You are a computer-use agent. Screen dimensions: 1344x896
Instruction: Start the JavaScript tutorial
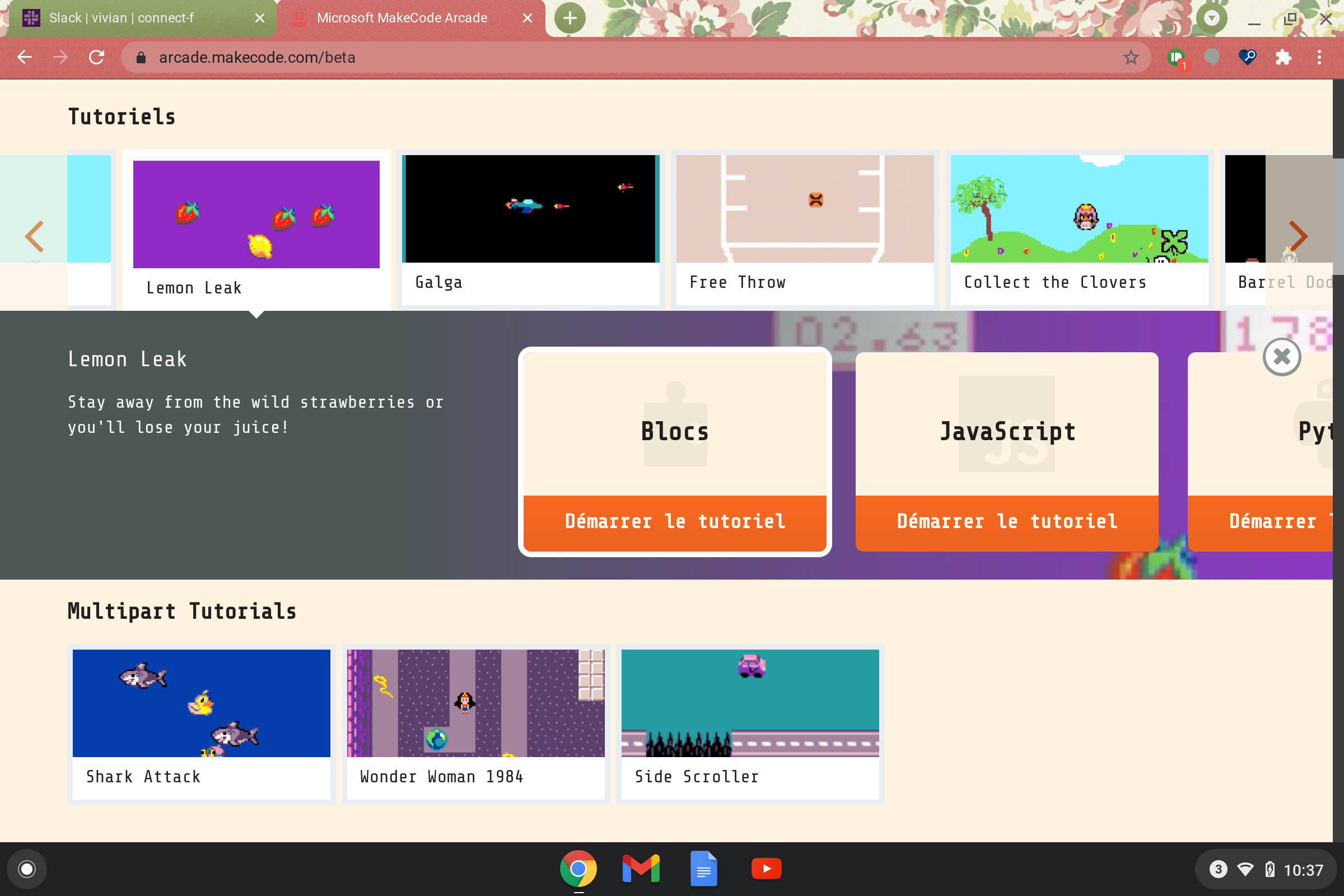pos(1007,522)
